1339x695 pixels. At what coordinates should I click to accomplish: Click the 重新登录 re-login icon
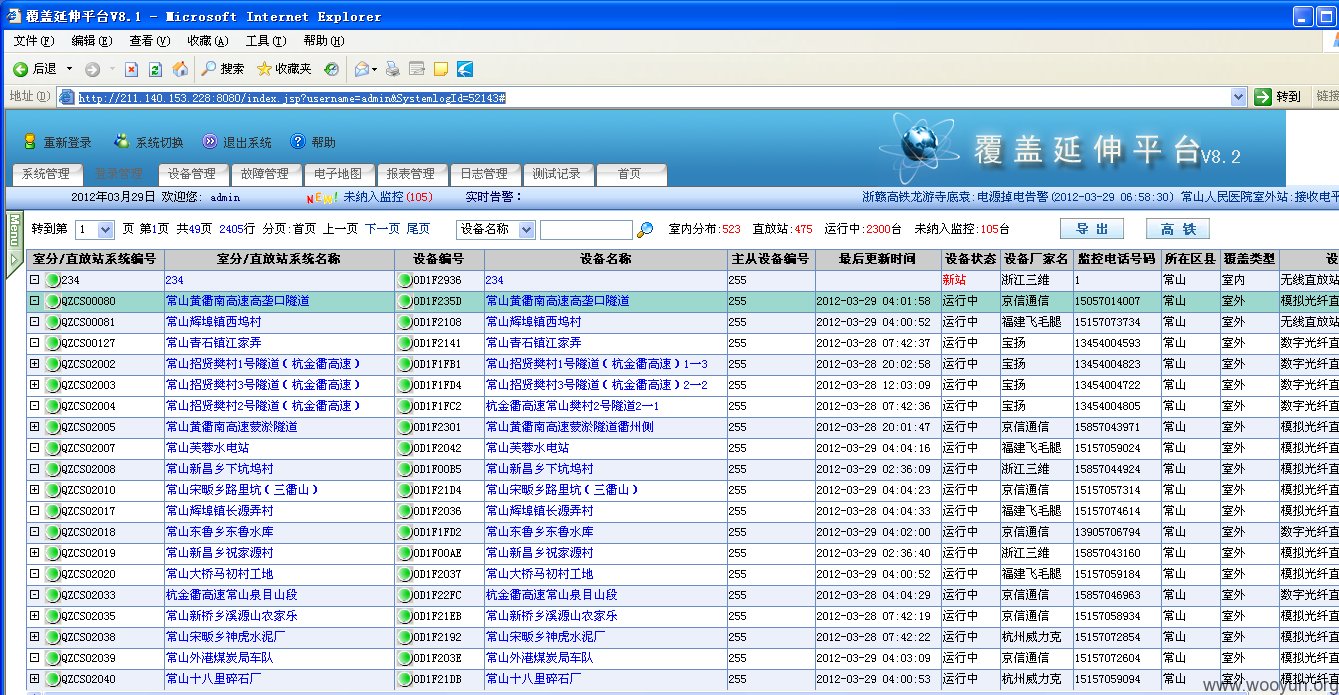pos(30,142)
